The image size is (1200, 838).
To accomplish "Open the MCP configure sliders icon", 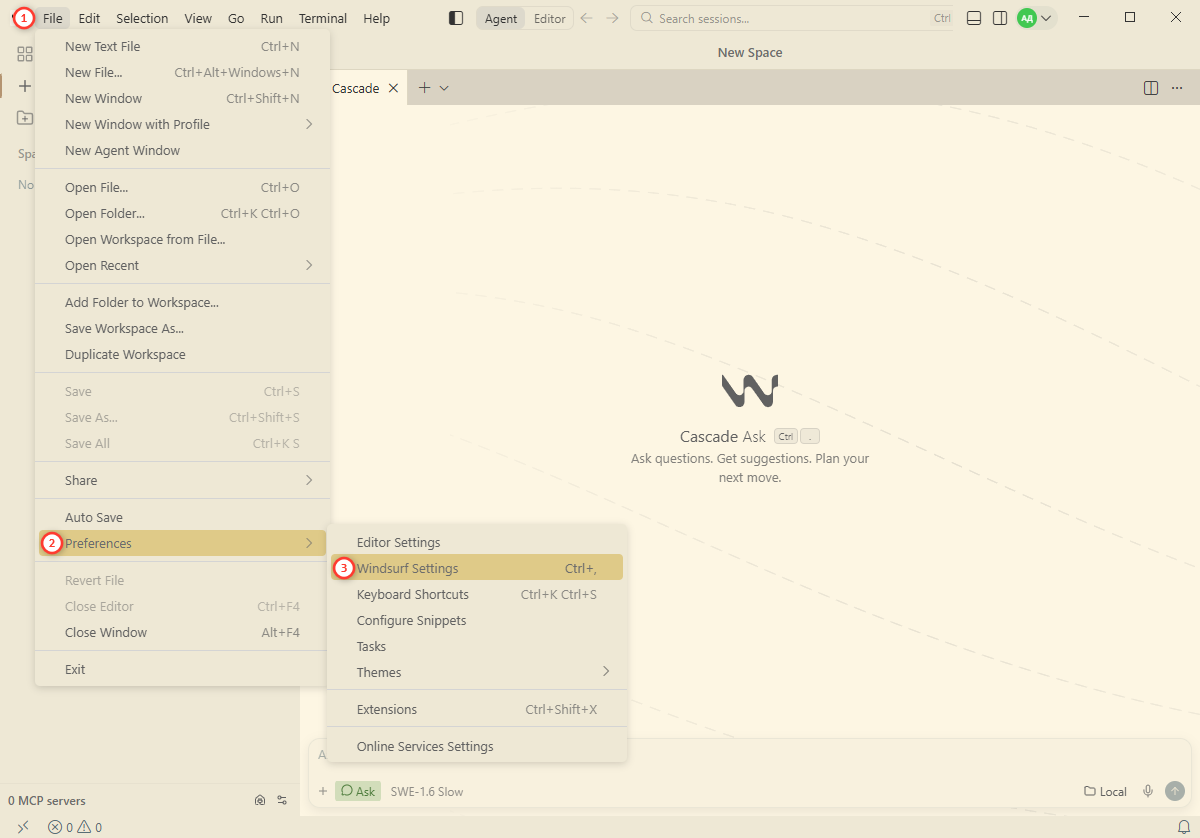I will (282, 800).
